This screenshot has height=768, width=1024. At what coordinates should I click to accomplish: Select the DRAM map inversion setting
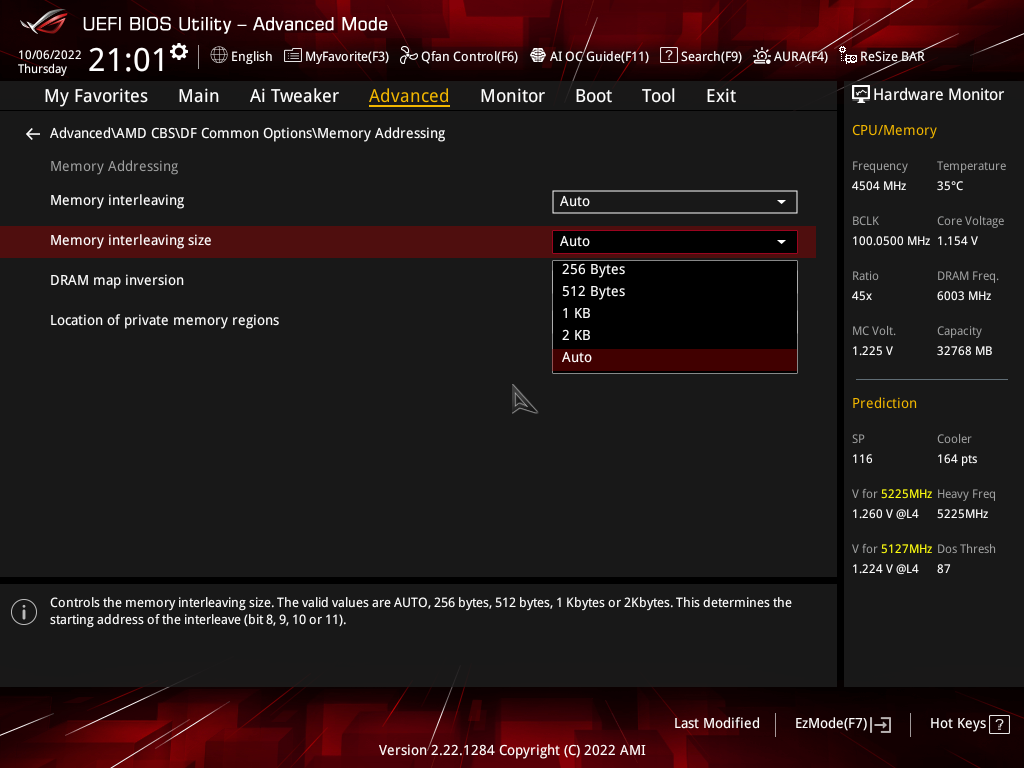point(117,280)
